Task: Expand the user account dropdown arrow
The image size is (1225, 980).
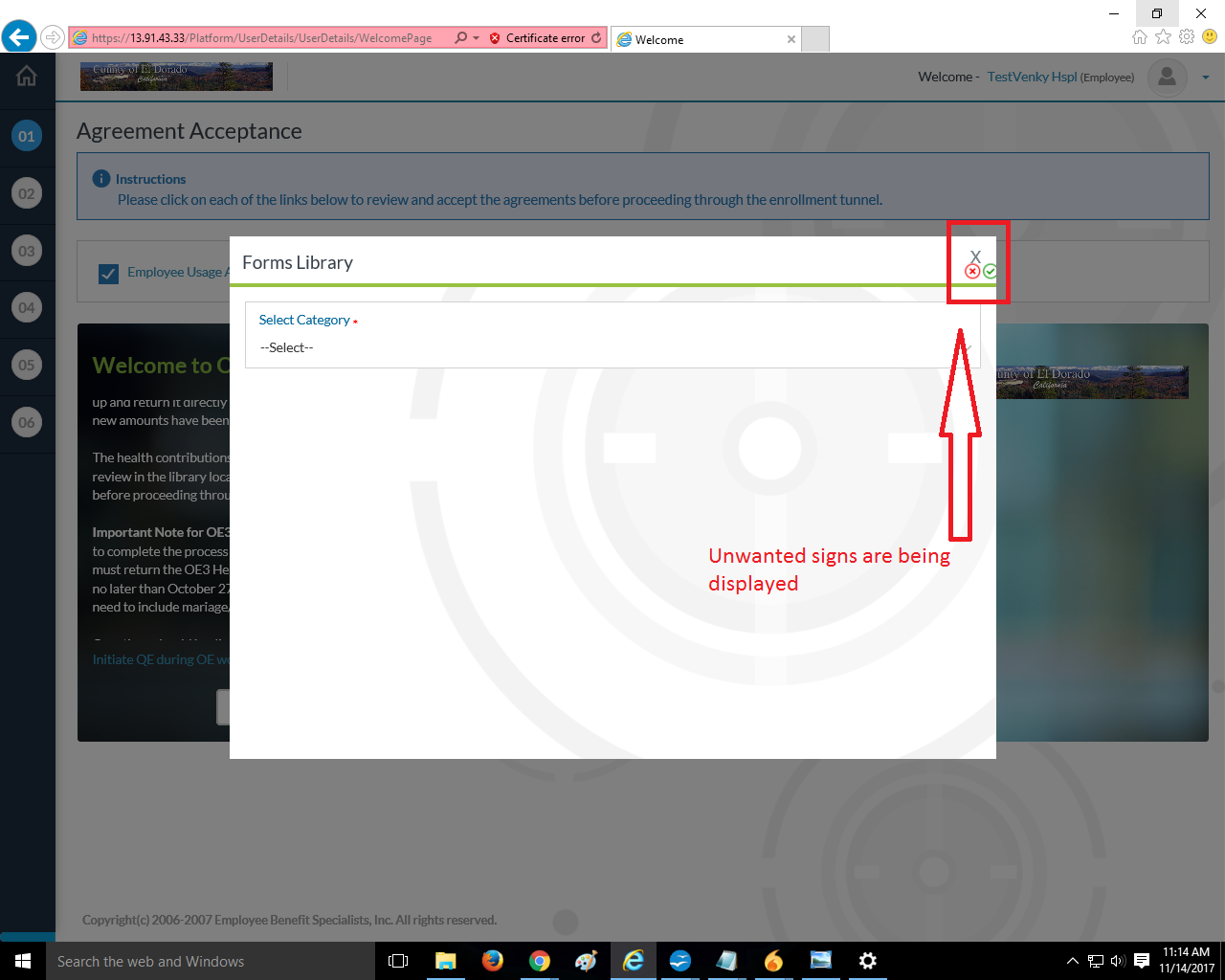Action: coord(1206,78)
